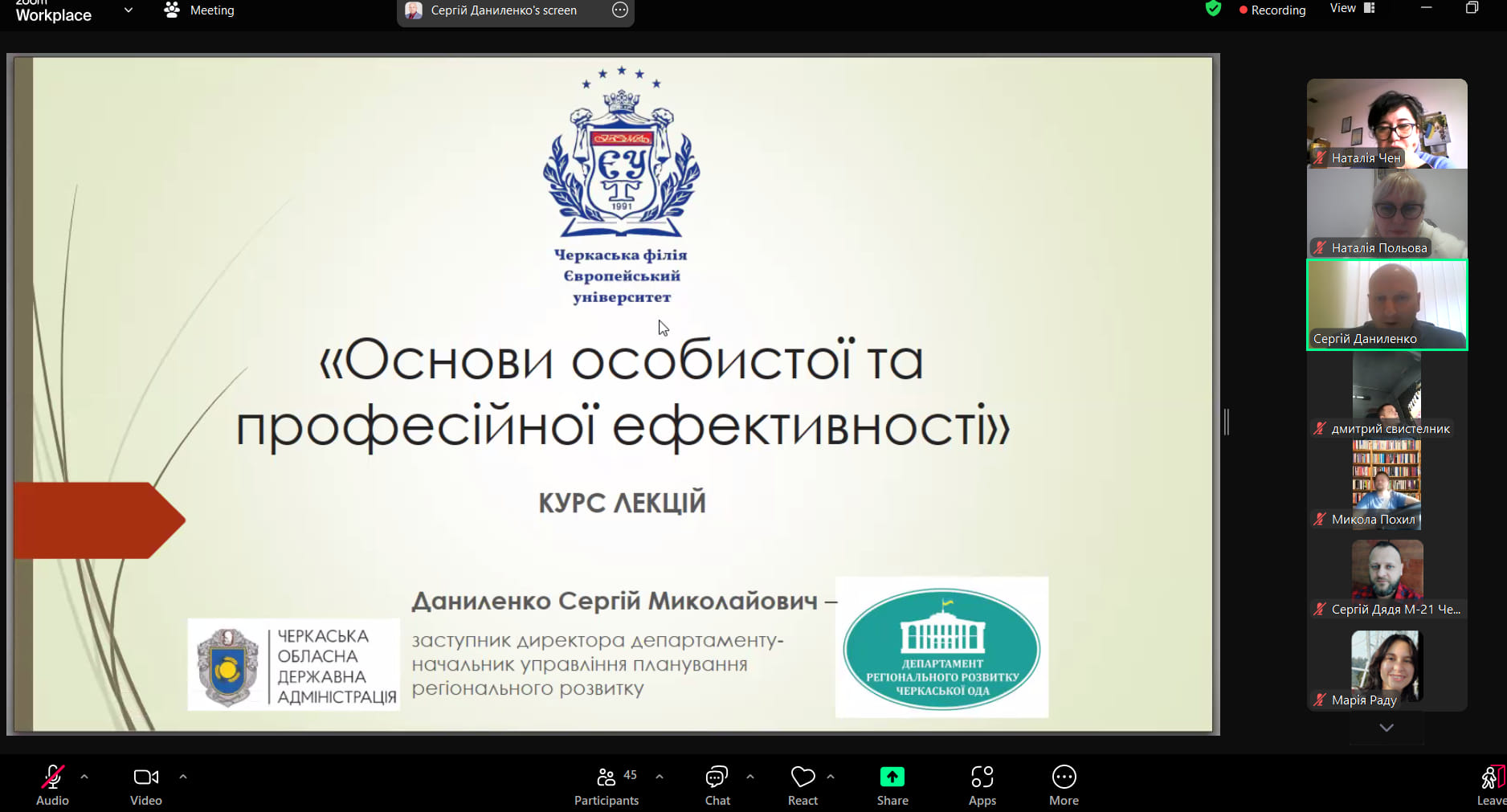Click the React heart icon
This screenshot has width=1507, height=812.
(x=802, y=785)
